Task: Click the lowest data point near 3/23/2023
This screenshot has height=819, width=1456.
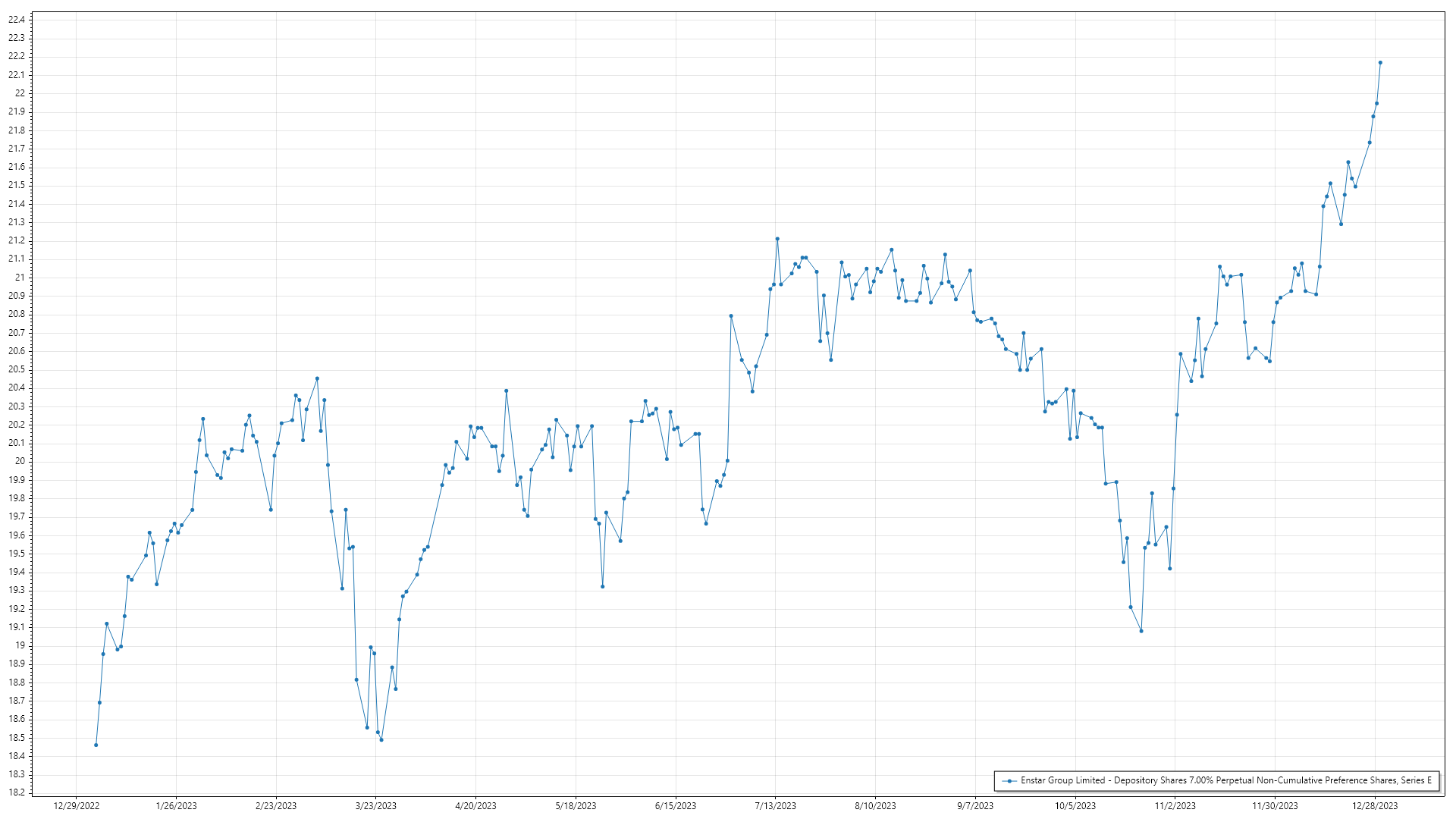Action: pyautogui.click(x=381, y=739)
